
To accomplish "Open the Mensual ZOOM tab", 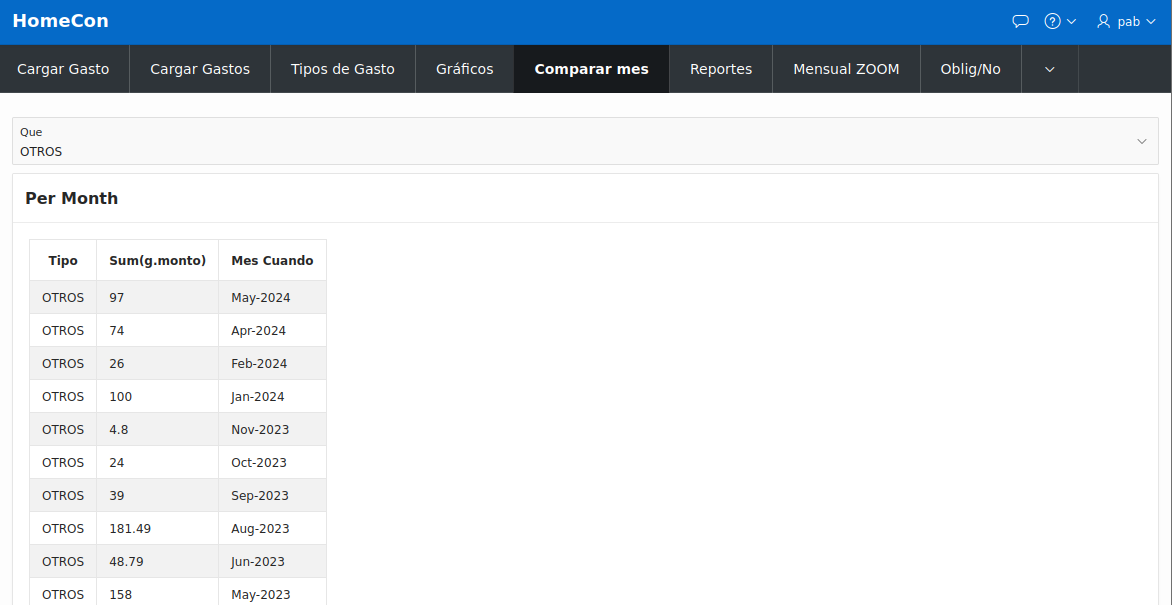I will point(846,69).
